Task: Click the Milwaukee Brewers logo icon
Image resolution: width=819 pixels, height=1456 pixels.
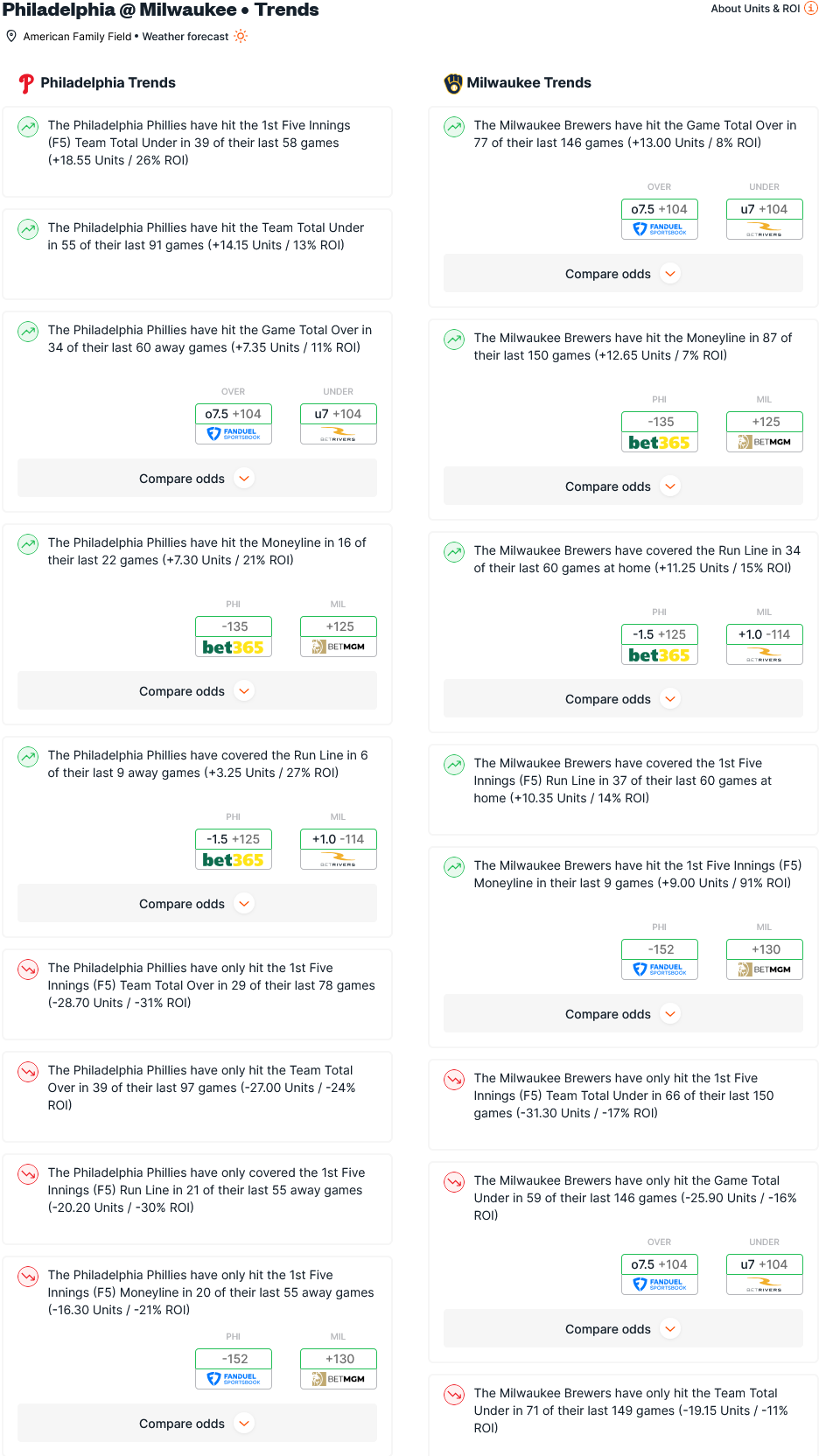Action: [453, 83]
